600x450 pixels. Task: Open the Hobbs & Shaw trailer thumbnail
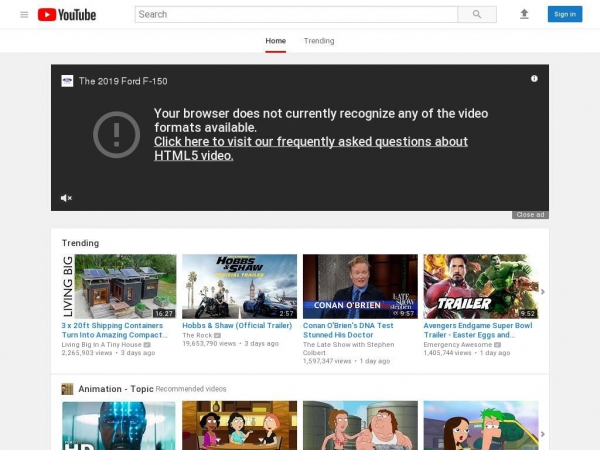[240, 286]
